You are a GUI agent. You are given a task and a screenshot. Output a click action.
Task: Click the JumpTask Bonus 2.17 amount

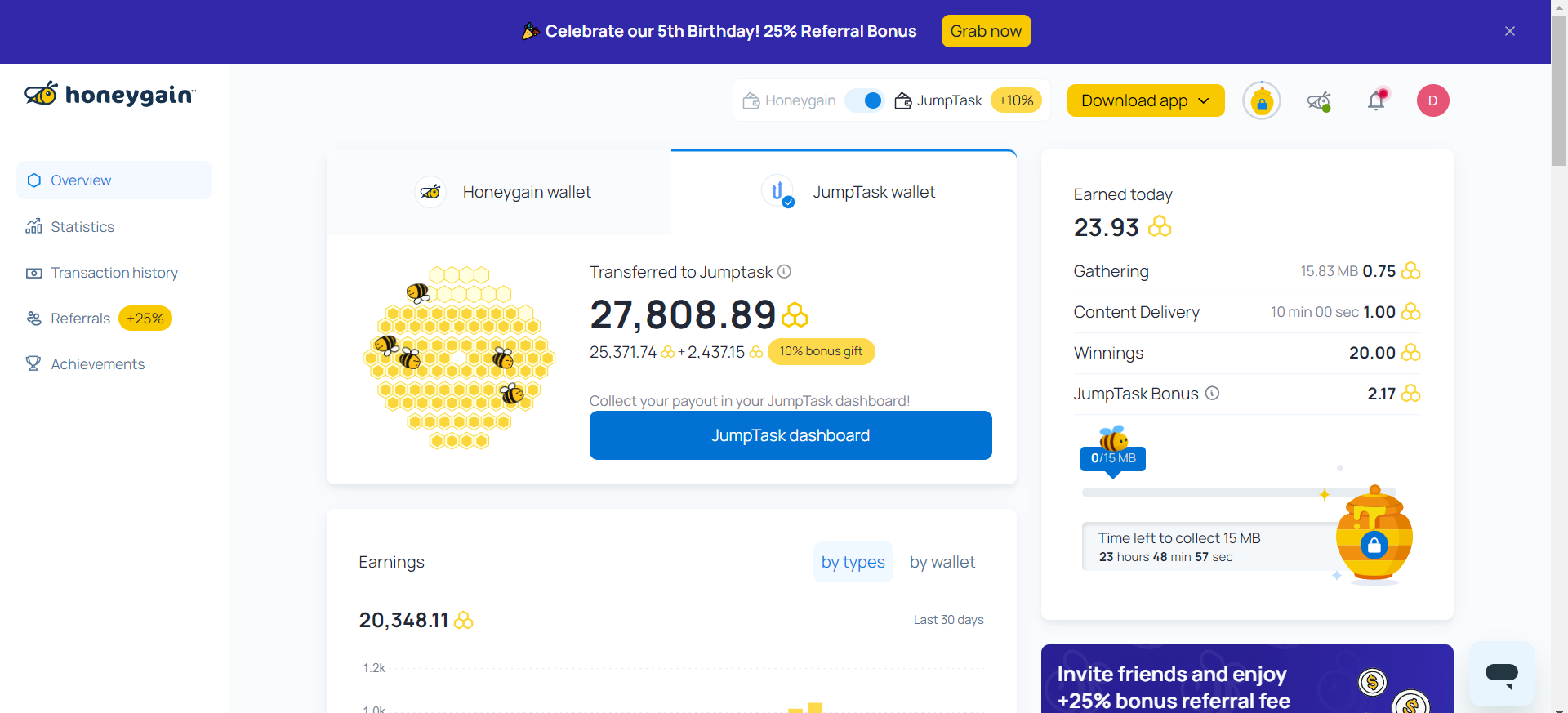click(1381, 394)
